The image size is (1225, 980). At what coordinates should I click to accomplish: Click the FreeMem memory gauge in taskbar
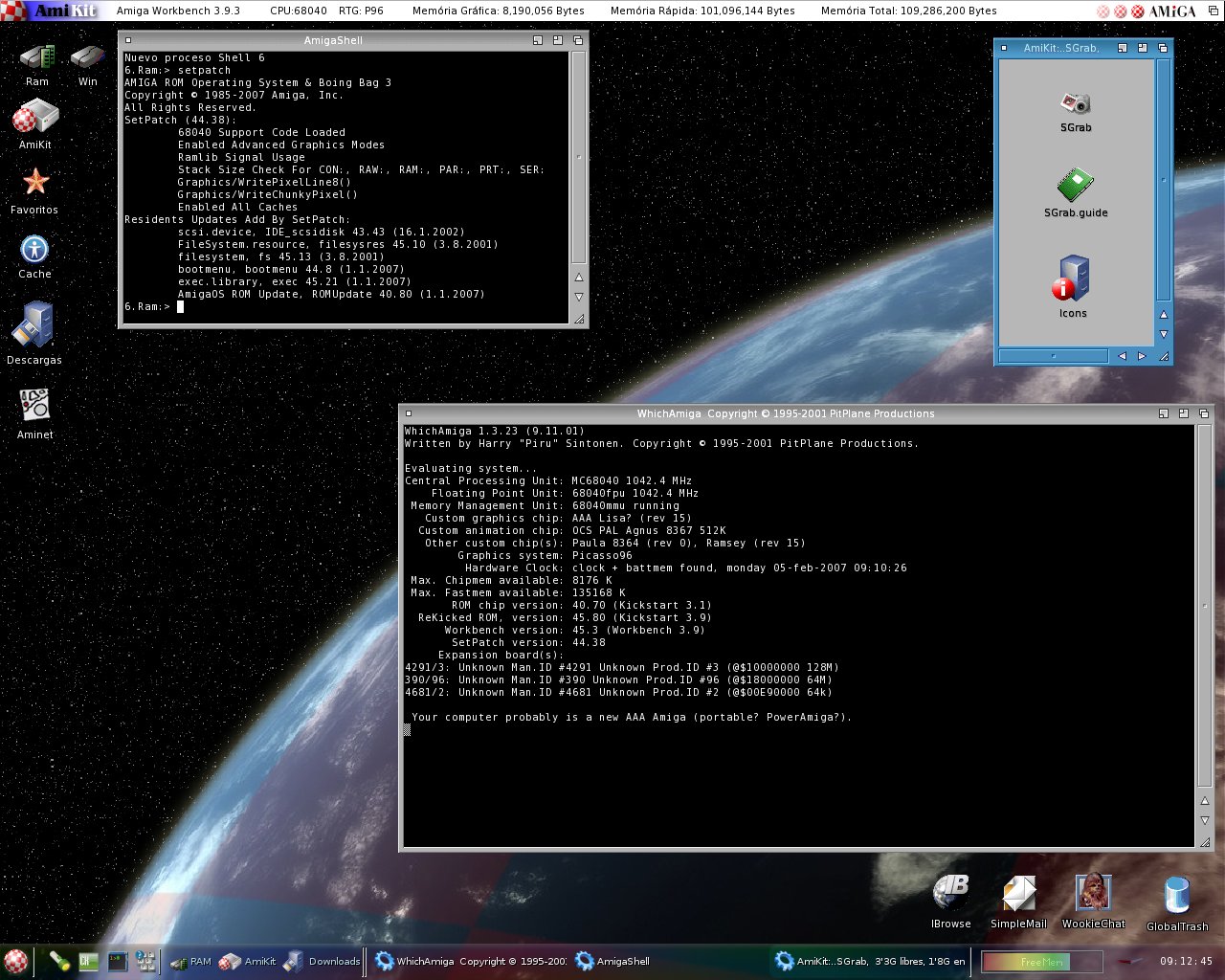point(1040,962)
